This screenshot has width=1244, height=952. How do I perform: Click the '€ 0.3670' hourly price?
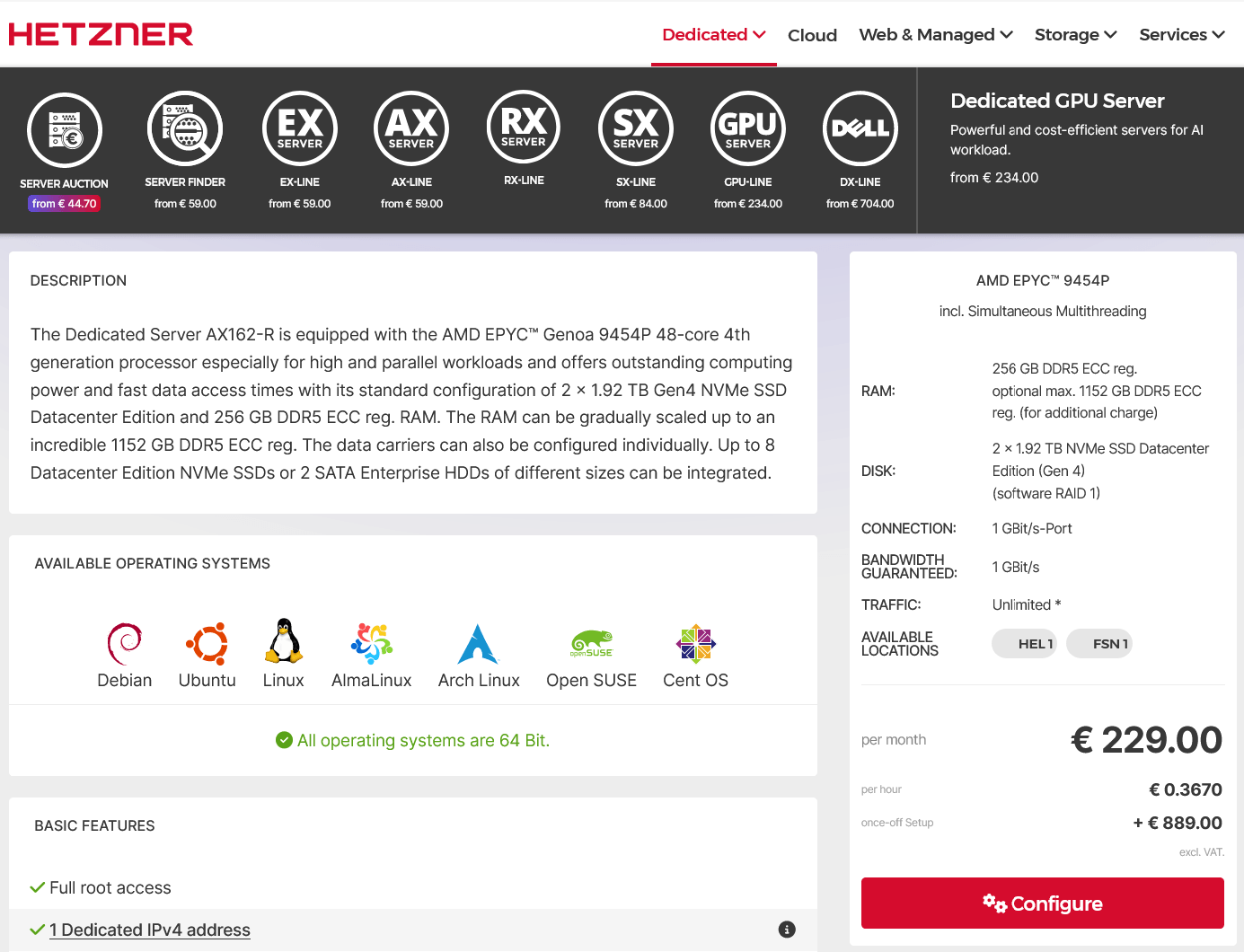(x=1186, y=790)
